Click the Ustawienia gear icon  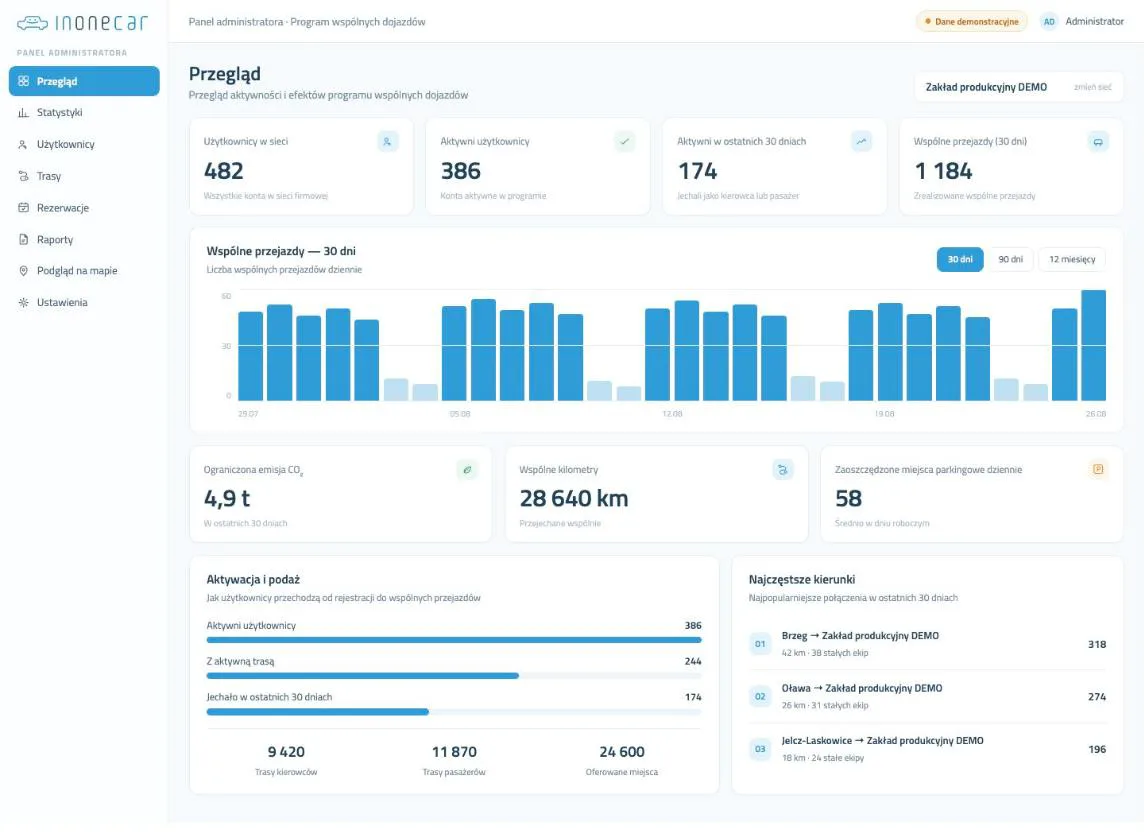(x=23, y=302)
